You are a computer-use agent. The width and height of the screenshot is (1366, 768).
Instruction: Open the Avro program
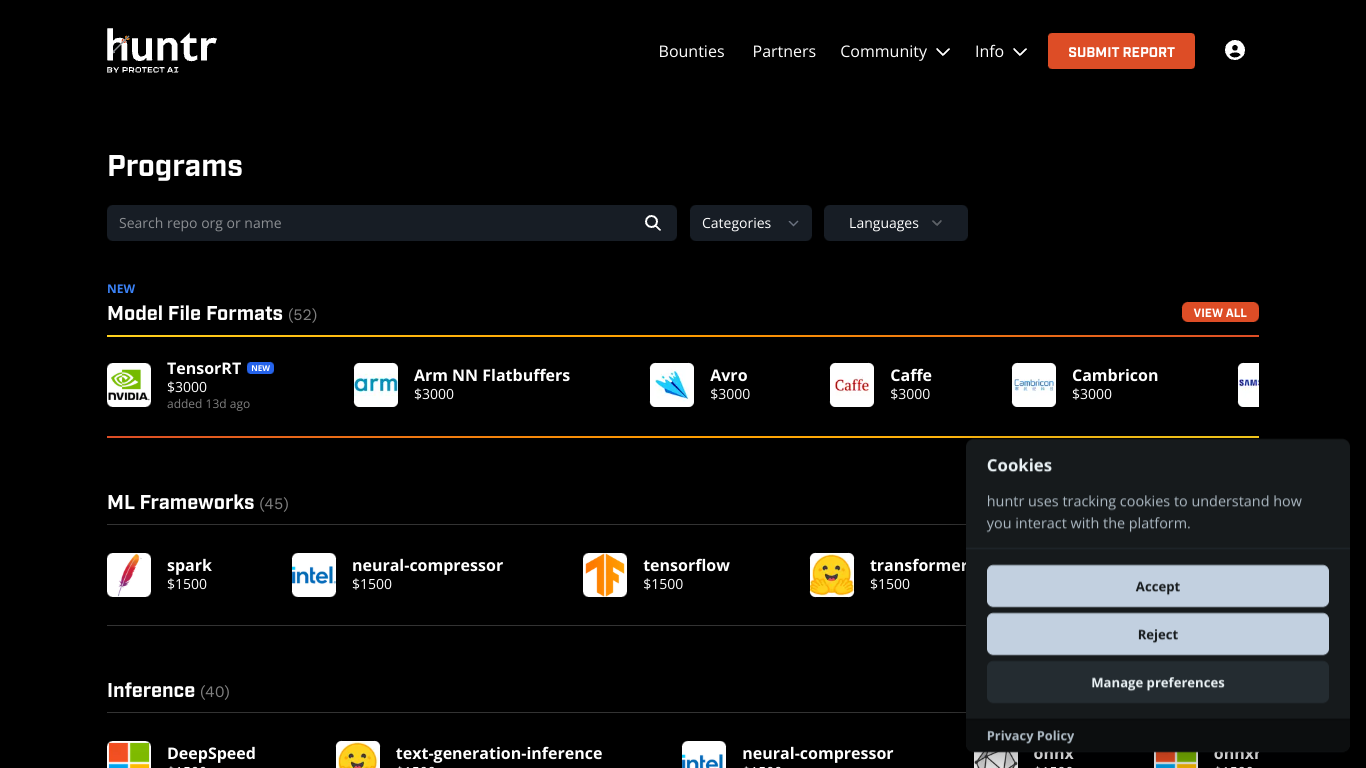point(729,375)
